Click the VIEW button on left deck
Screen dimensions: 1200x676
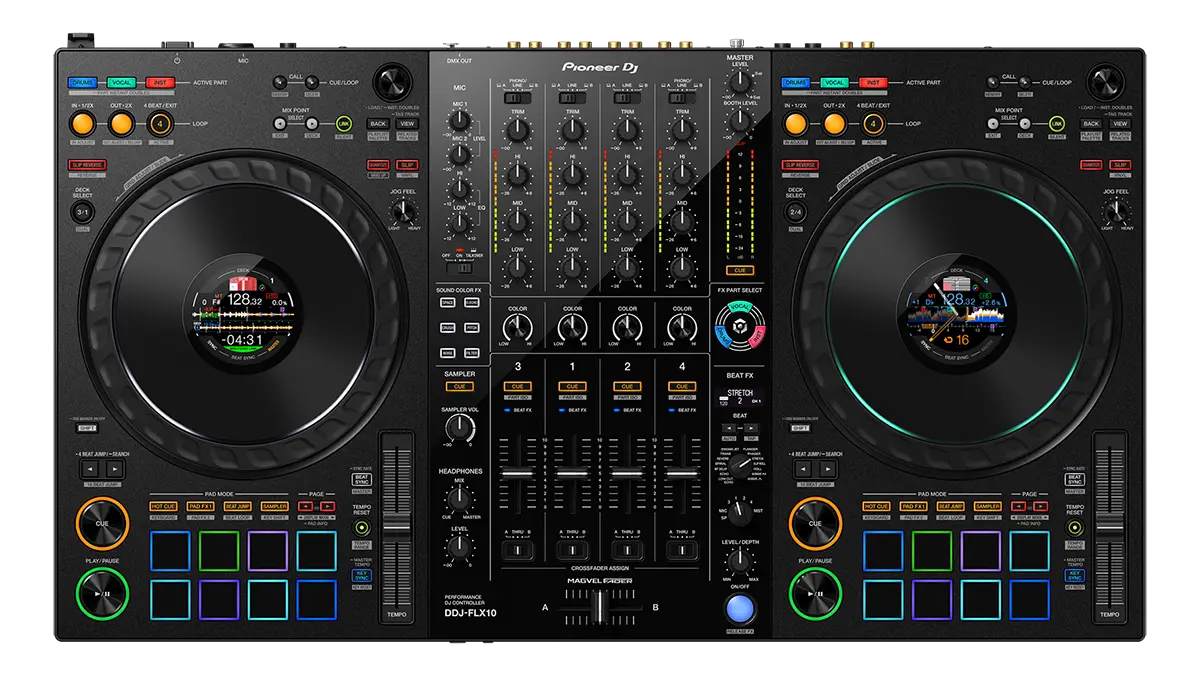(x=407, y=124)
